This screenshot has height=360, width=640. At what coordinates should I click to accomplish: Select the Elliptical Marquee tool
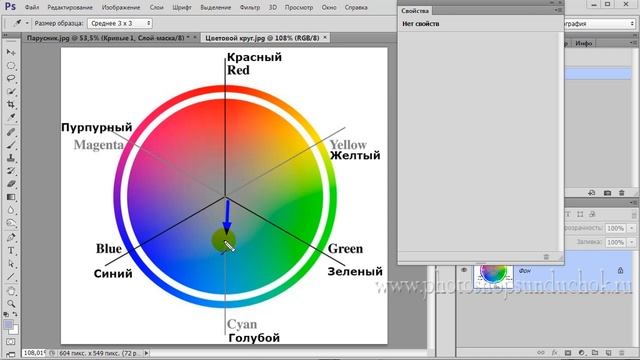(11, 65)
